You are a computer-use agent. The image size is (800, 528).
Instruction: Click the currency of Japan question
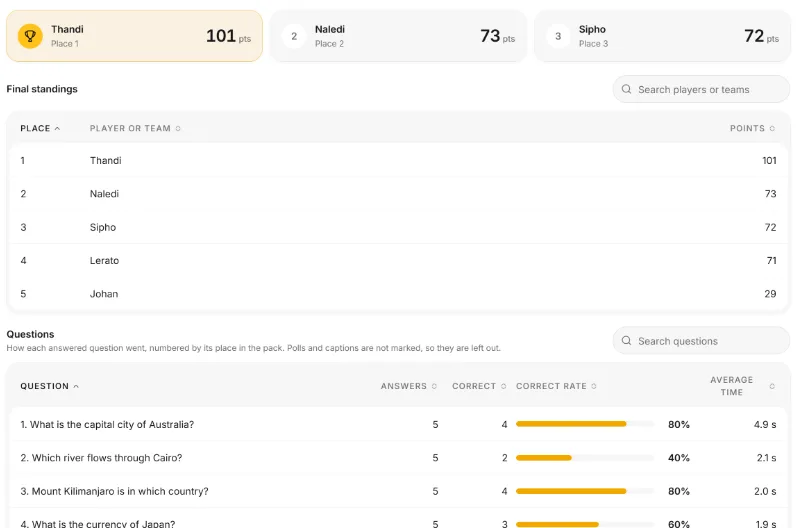pyautogui.click(x=97, y=524)
